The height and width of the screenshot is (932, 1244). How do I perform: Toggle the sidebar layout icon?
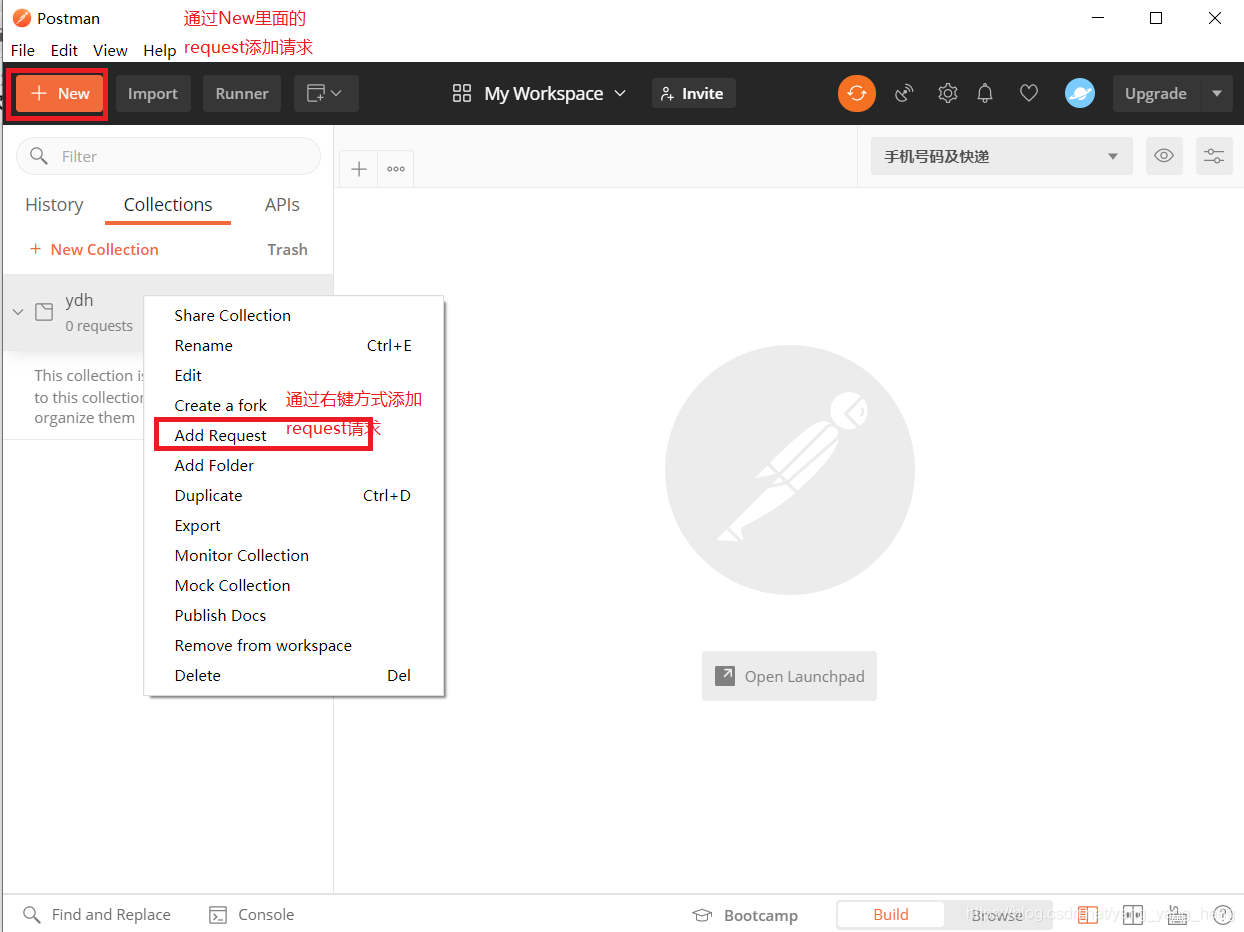1087,914
